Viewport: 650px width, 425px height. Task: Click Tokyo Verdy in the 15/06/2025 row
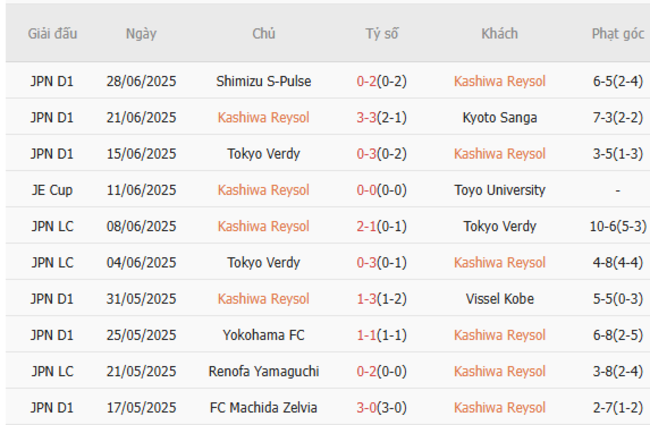pyautogui.click(x=263, y=153)
